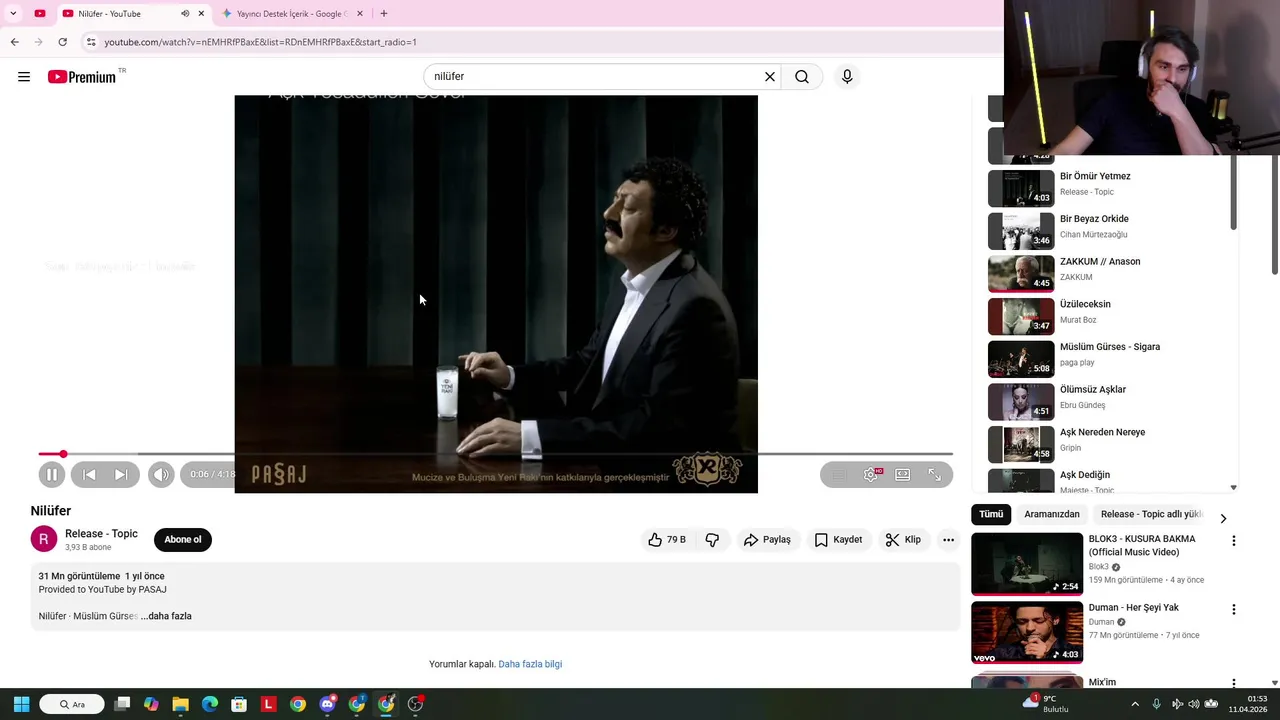Open the YouTube hamburger guide menu
The width and height of the screenshot is (1280, 720).
pos(24,77)
